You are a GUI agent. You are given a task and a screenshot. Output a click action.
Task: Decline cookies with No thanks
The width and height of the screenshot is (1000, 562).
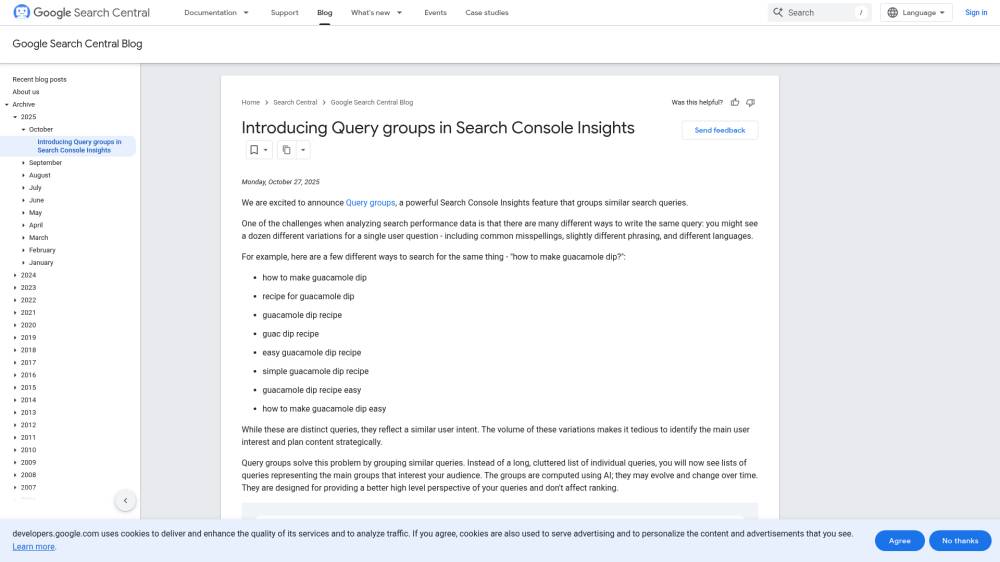click(x=960, y=540)
